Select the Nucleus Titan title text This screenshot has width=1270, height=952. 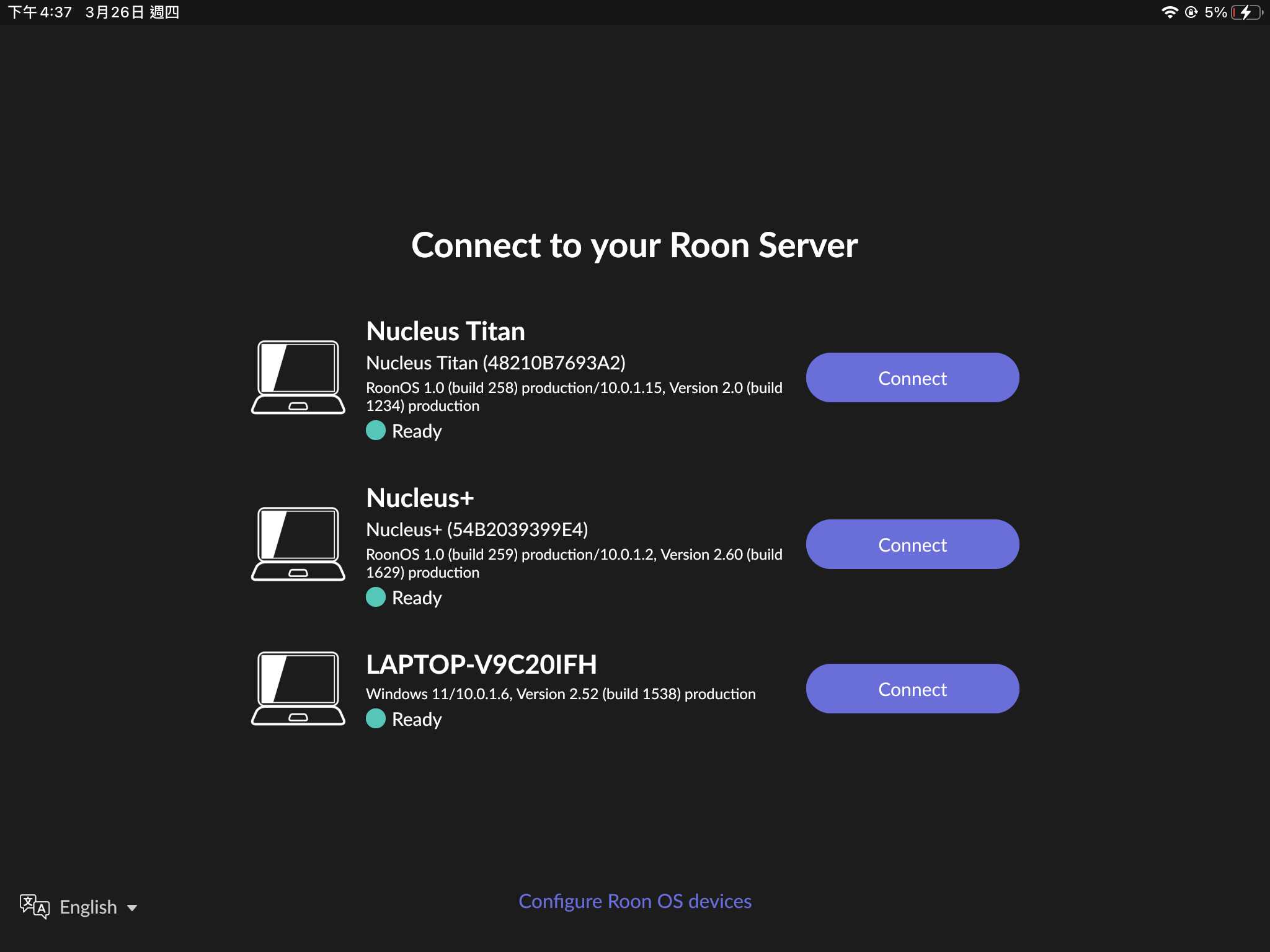click(x=445, y=331)
